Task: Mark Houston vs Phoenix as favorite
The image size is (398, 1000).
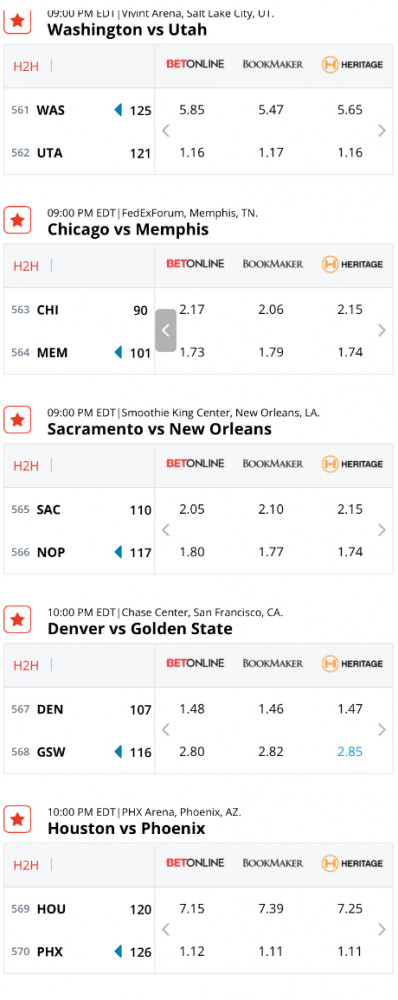Action: (18, 820)
